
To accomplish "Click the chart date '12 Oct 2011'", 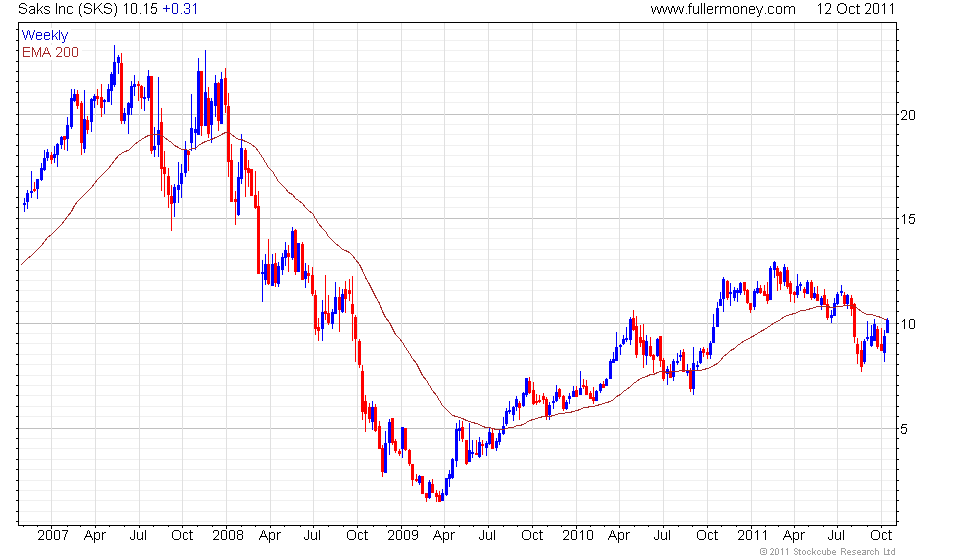I will [x=856, y=9].
